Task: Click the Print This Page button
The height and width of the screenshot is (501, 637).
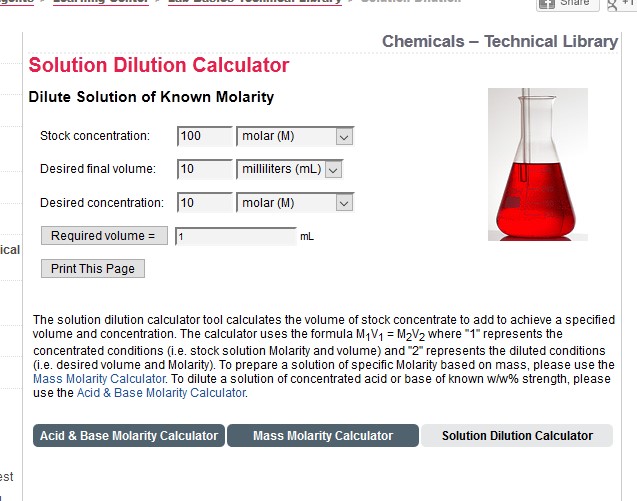Action: [x=93, y=269]
